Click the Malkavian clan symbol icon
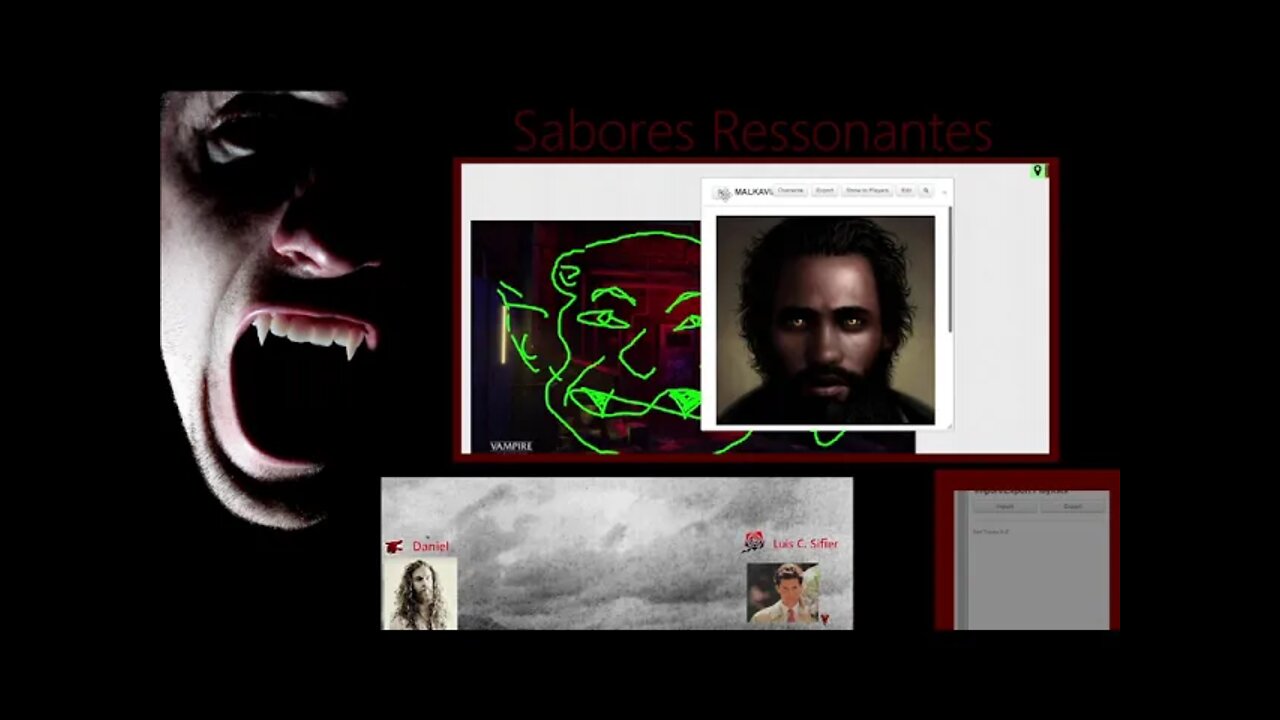Image resolution: width=1280 pixels, height=720 pixels. pos(724,193)
